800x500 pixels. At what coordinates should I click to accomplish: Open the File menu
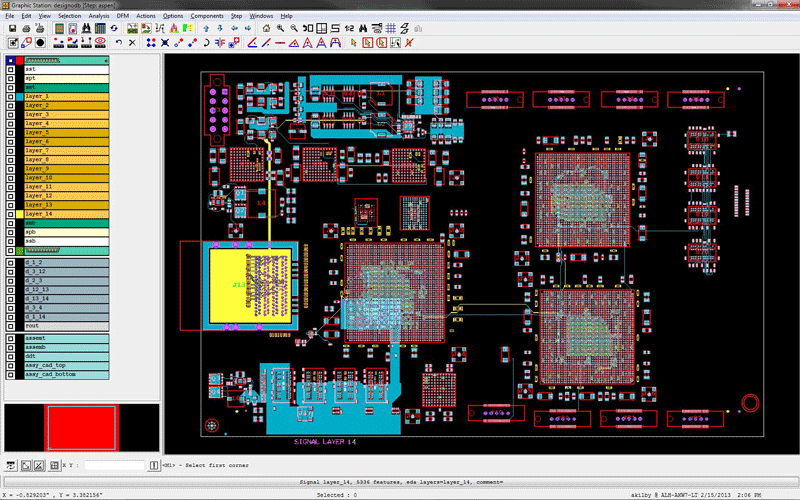10,16
